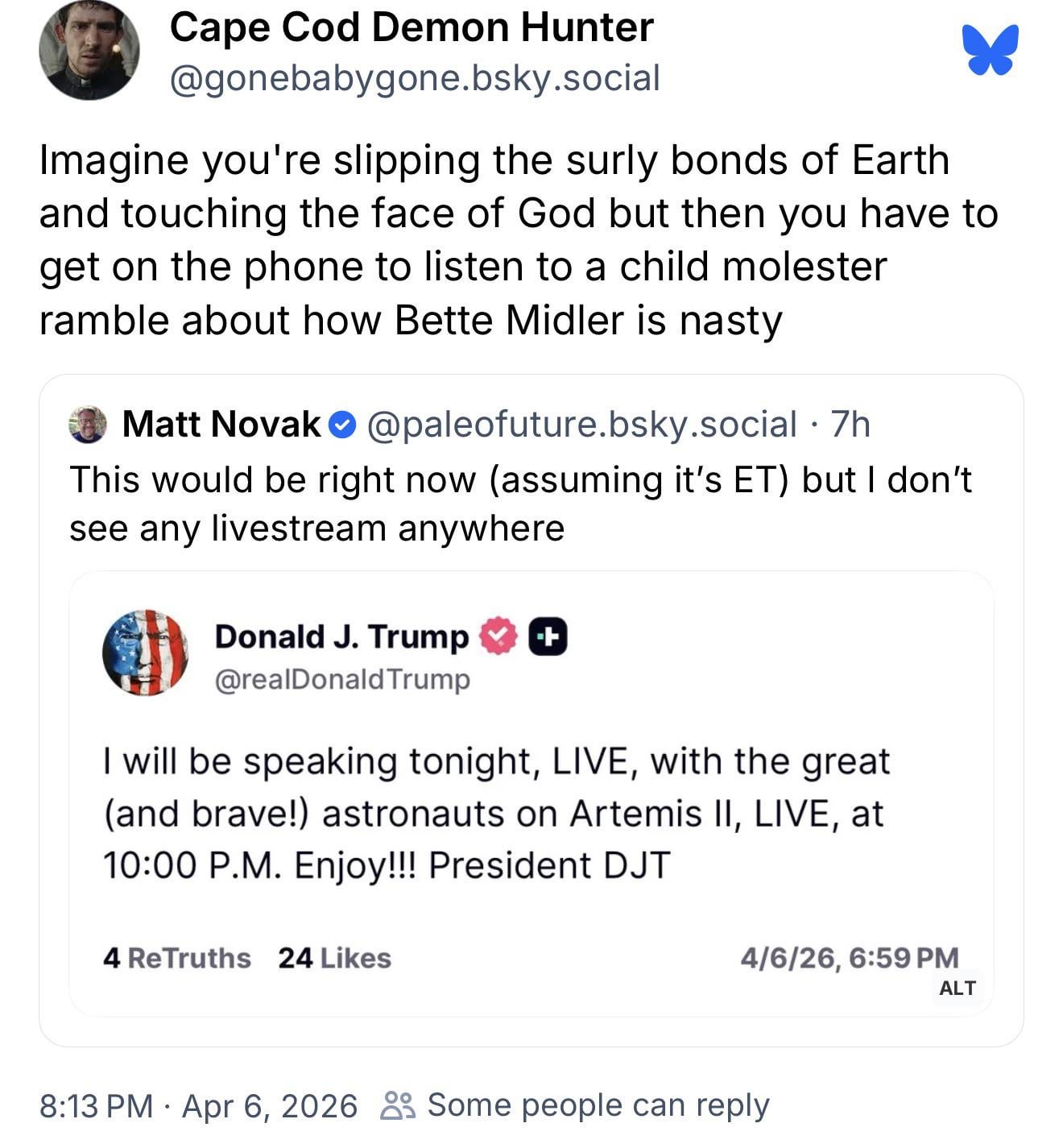Click Matt Novak's blue verified checkmark
1063x1148 pixels.
click(x=343, y=425)
